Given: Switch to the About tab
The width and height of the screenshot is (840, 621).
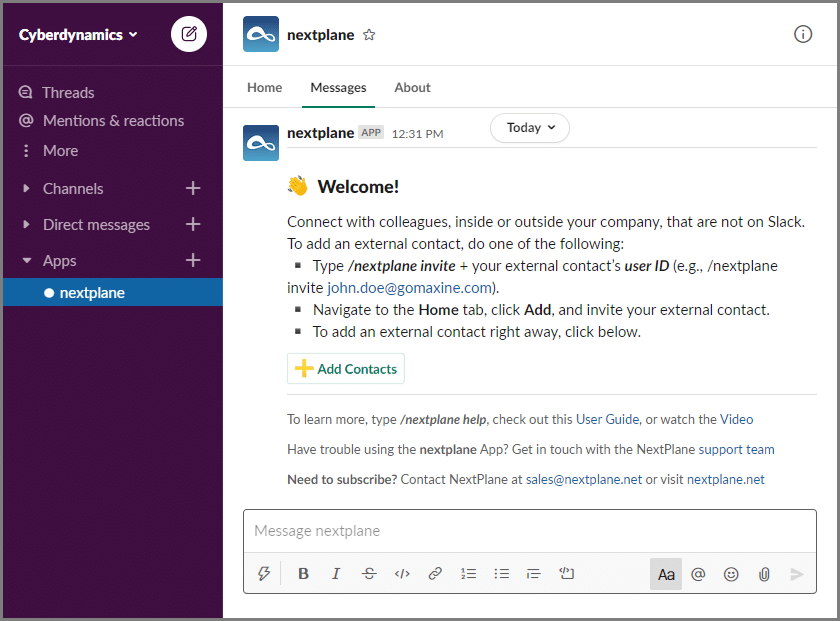Looking at the screenshot, I should tap(412, 87).
